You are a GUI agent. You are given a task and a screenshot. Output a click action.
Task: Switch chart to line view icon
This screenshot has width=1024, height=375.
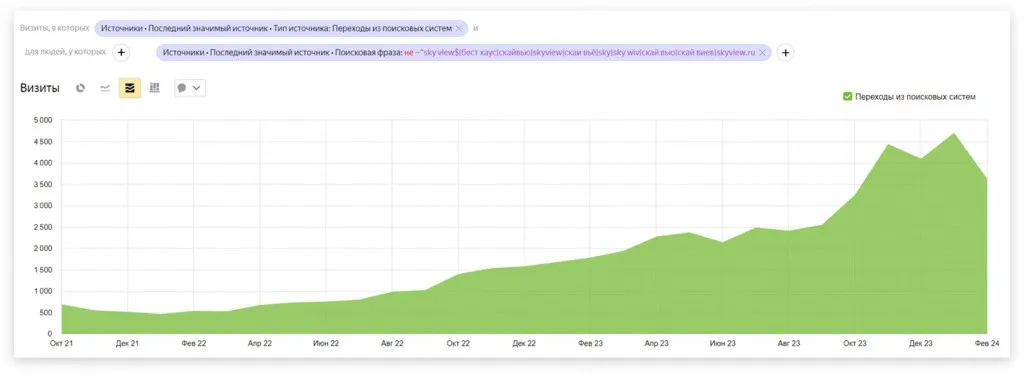tap(105, 88)
